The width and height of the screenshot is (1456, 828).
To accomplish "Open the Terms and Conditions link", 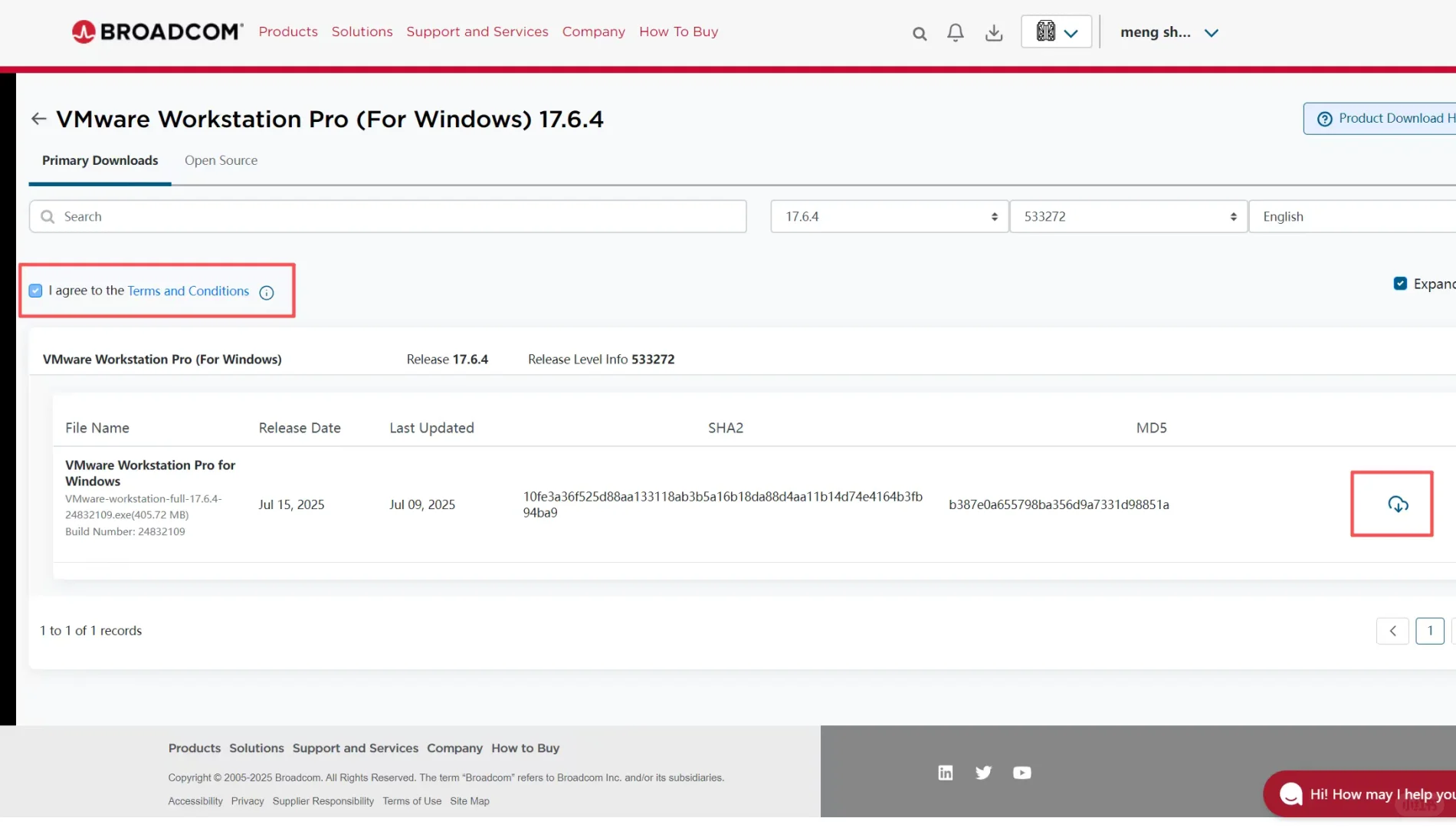I will (188, 291).
